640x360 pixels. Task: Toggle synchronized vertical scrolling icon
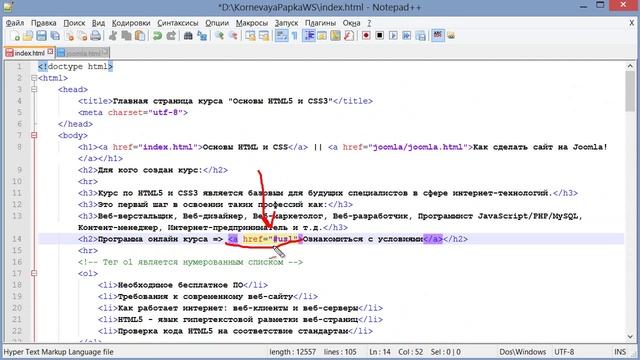pyautogui.click(x=250, y=36)
